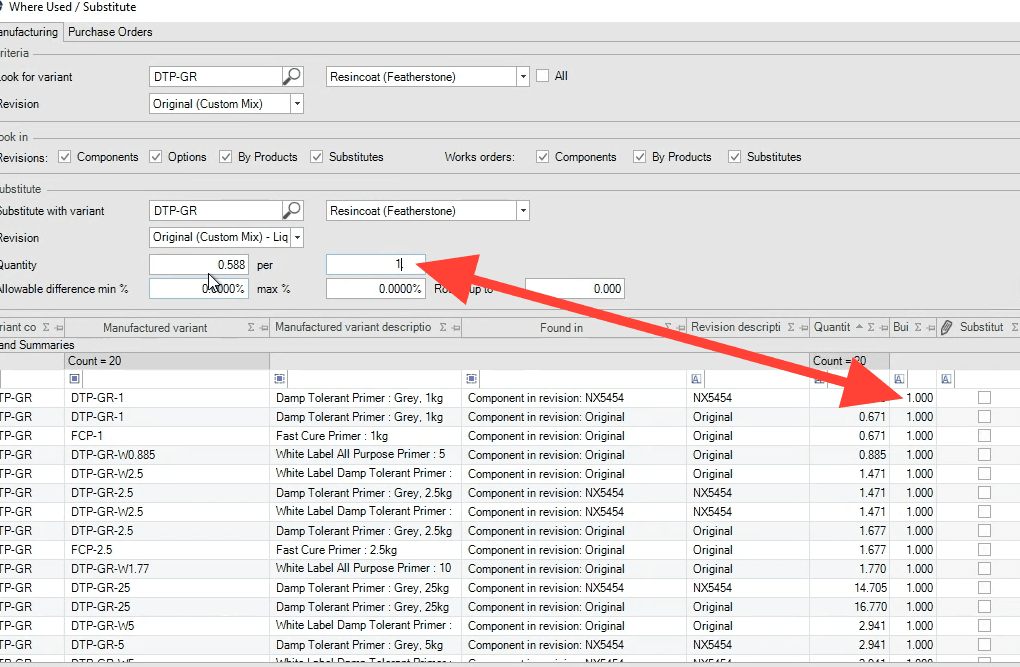Click sigma icon in Quantity column header
The image size is (1020, 667).
[x=871, y=327]
